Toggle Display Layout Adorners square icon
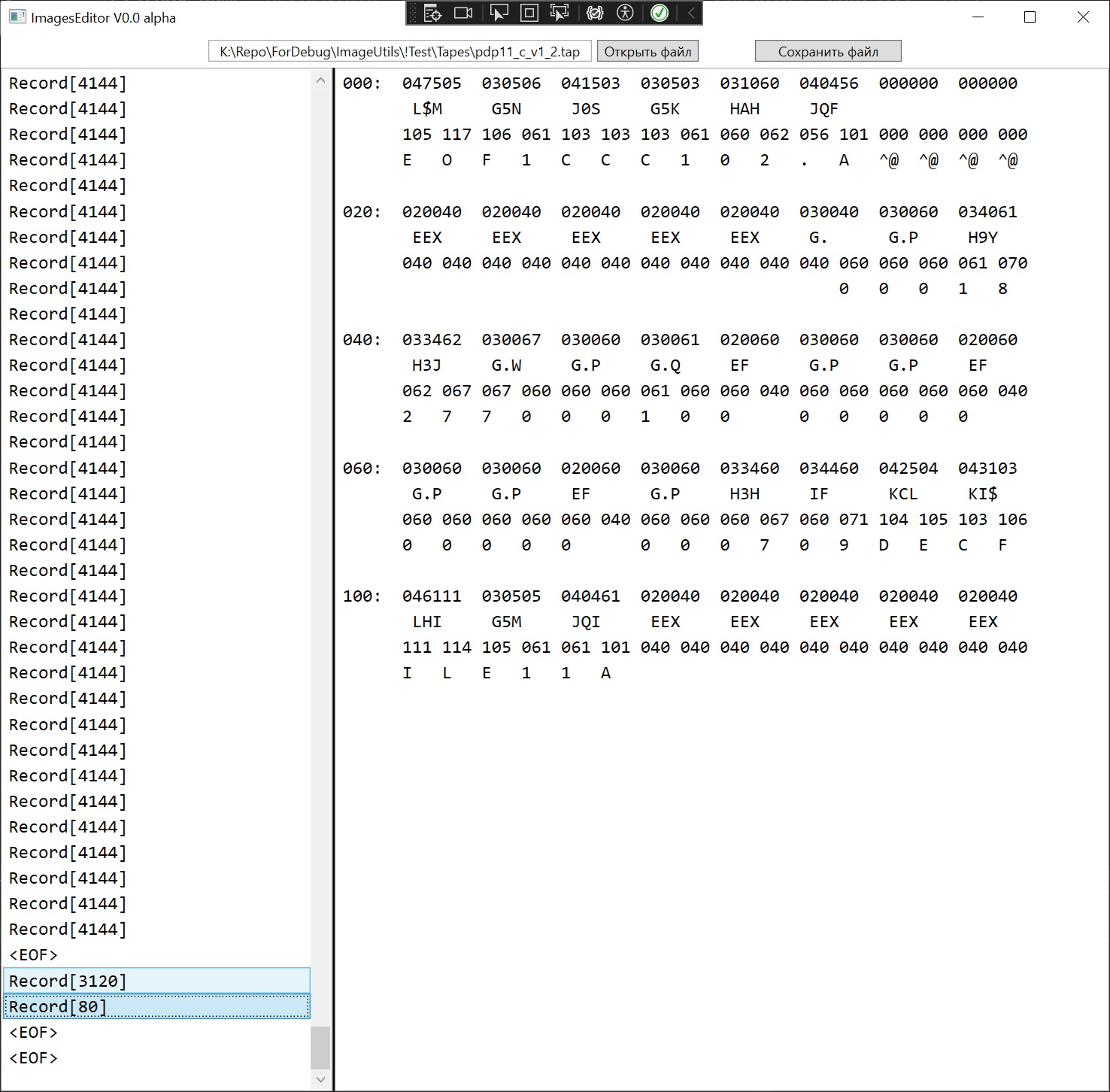 click(529, 13)
